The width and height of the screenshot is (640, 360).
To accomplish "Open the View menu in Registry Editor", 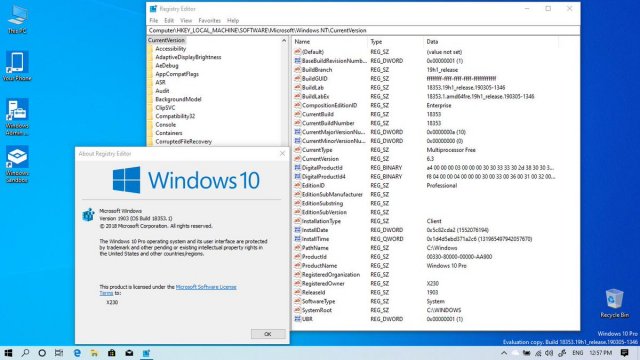I will (186, 20).
